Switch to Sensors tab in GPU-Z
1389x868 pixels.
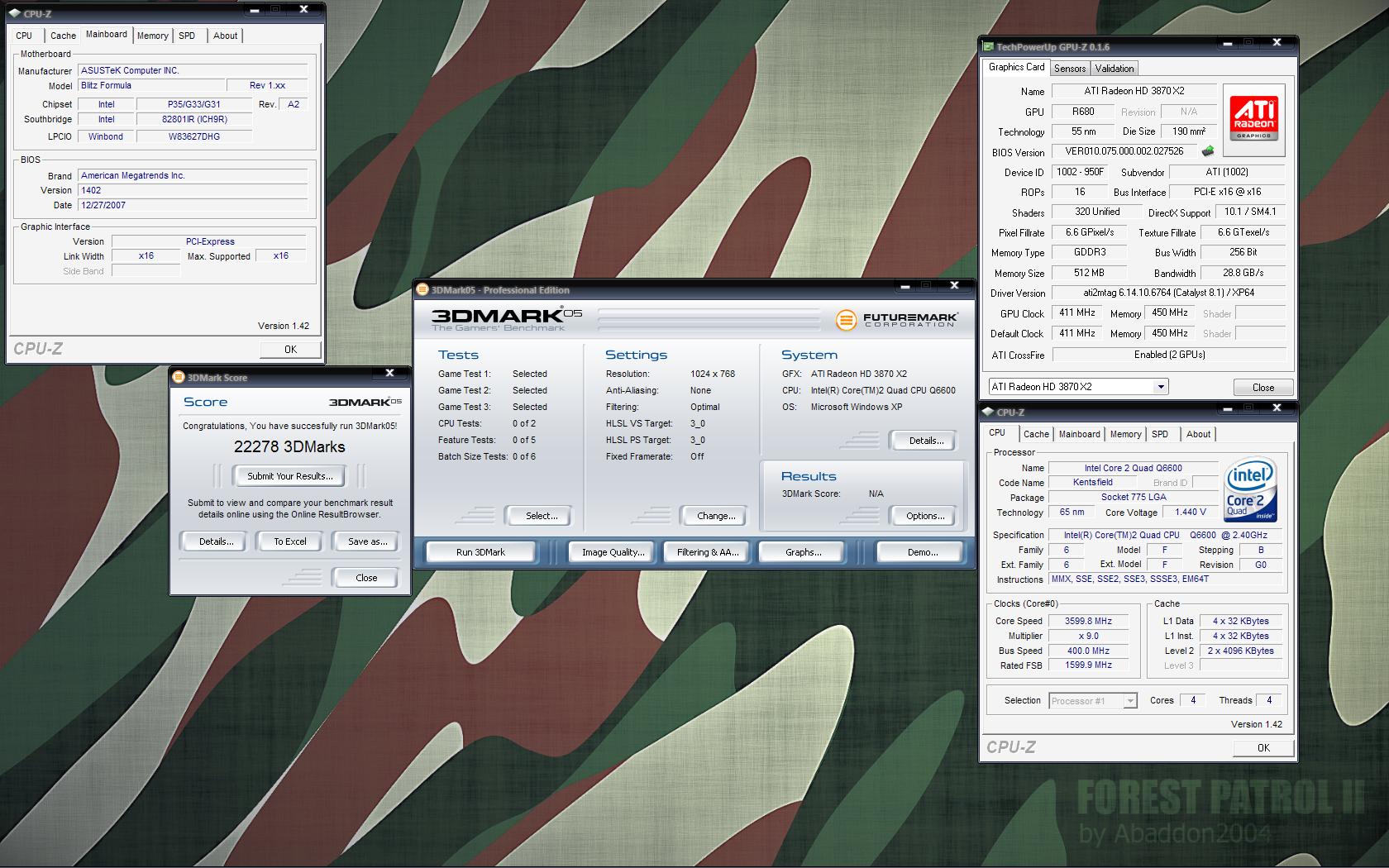click(x=1070, y=69)
